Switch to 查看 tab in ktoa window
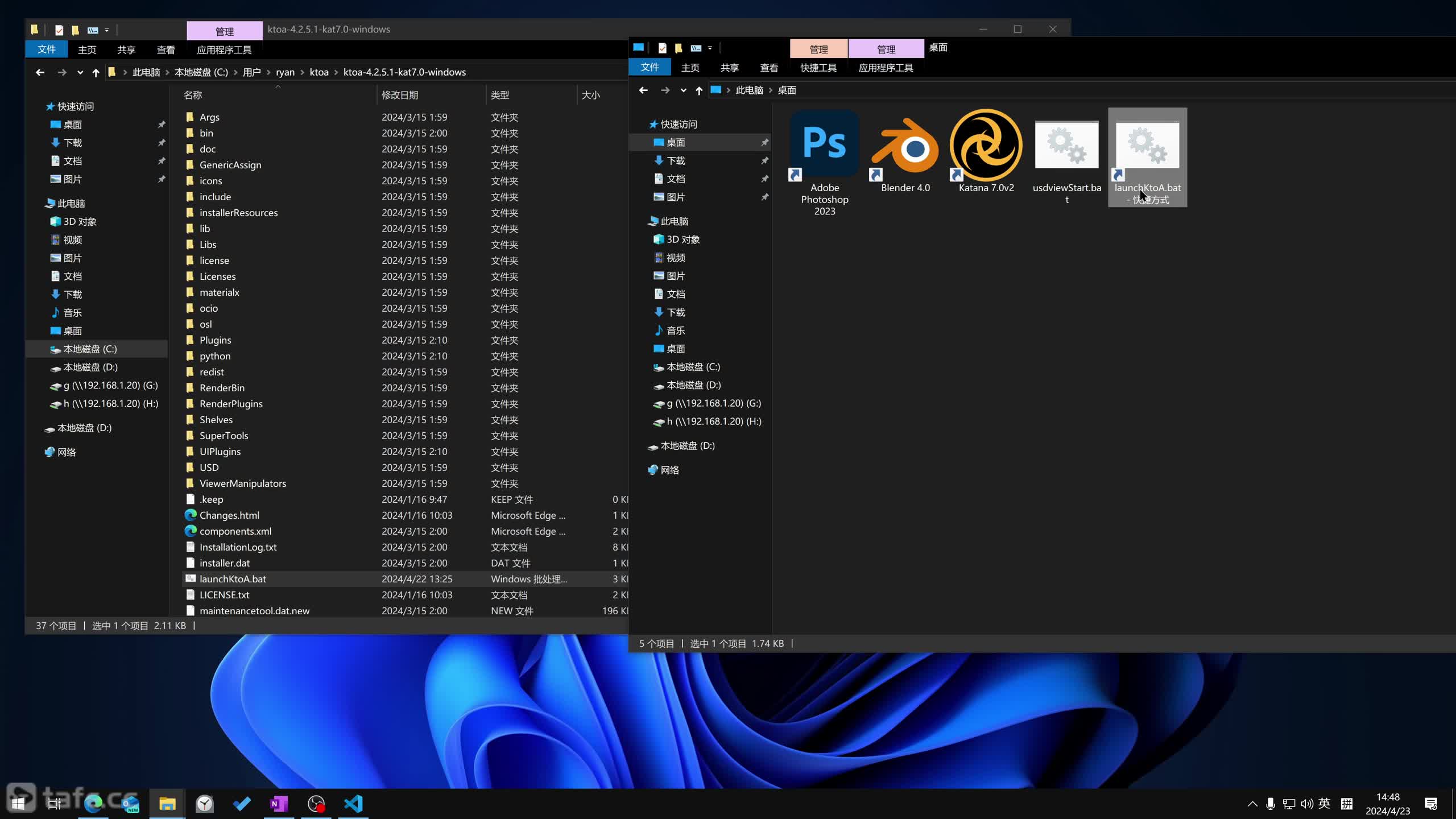Image resolution: width=1456 pixels, height=819 pixels. coord(166,49)
